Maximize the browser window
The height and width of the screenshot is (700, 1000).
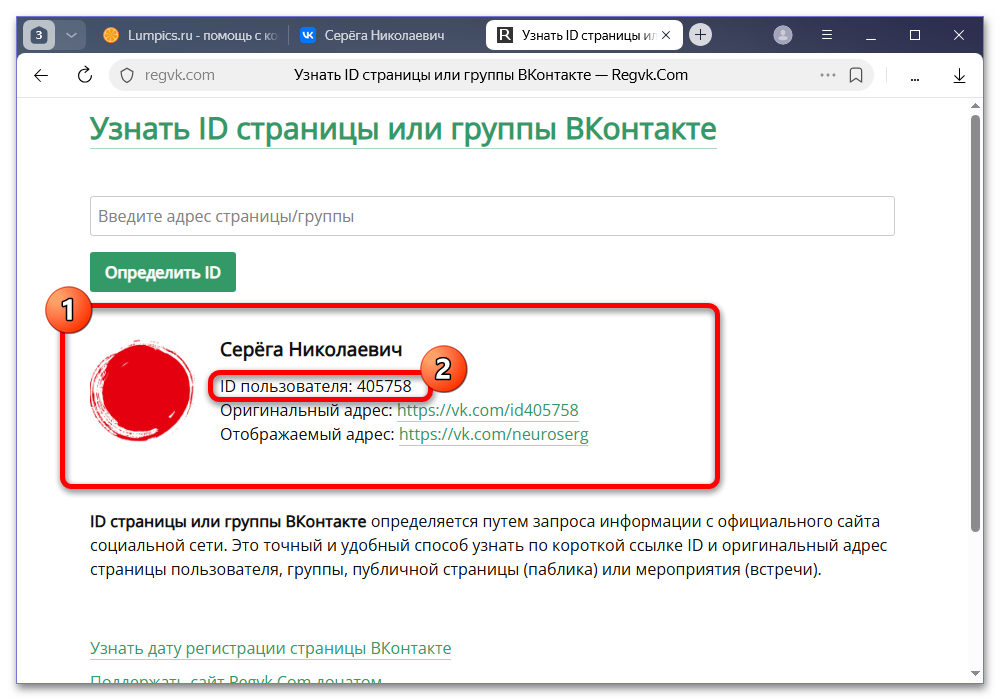915,35
